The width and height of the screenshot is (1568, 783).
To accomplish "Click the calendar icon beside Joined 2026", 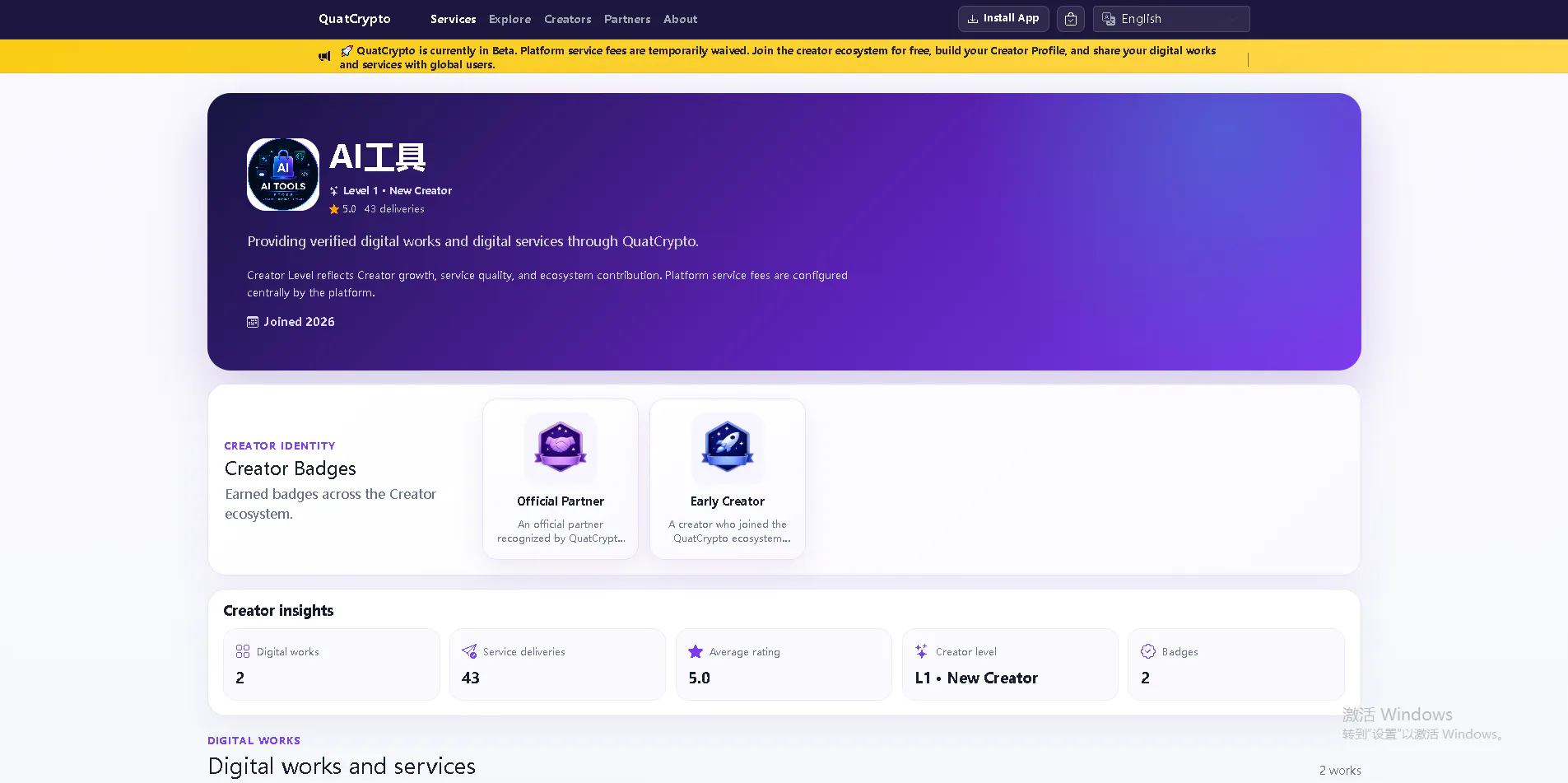I will [x=253, y=322].
